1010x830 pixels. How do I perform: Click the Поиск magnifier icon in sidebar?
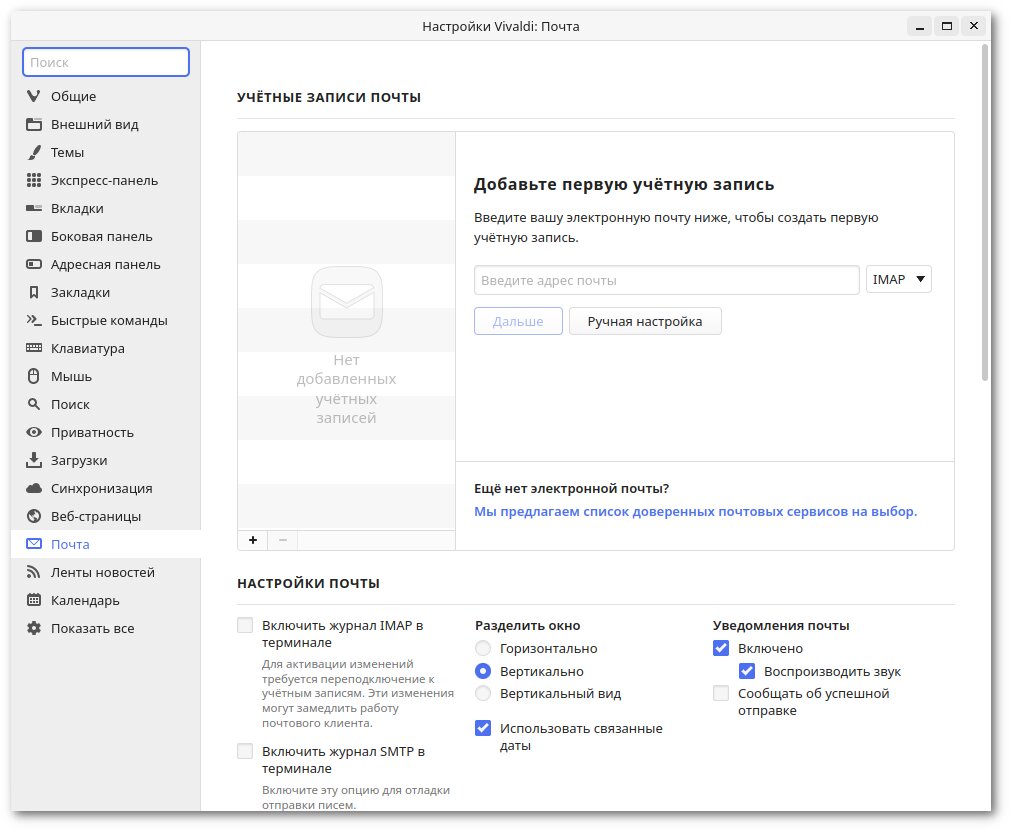[x=33, y=404]
